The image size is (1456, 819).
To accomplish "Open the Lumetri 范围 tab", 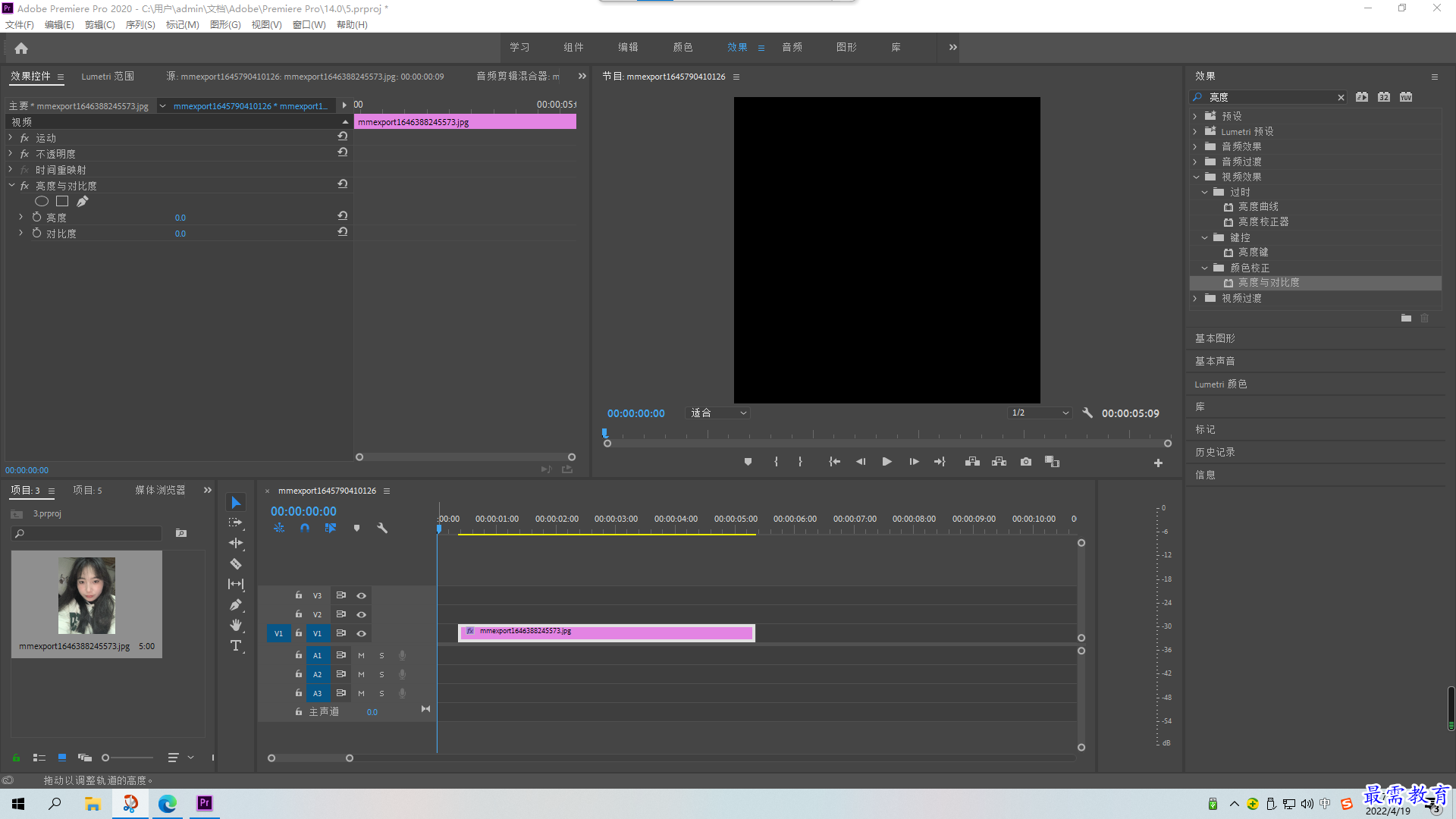I will (x=108, y=77).
